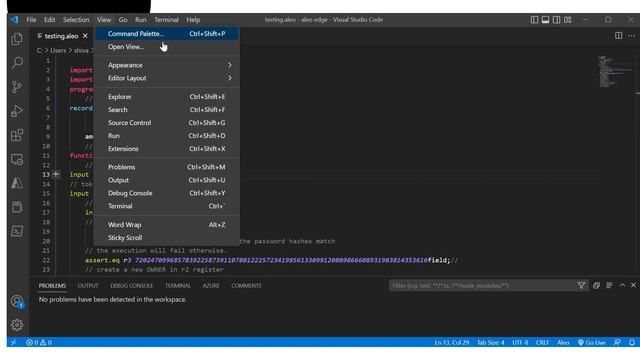Viewport: 640px width, 360px height.
Task: Toggle primary side bar layout icon
Action: point(534,20)
